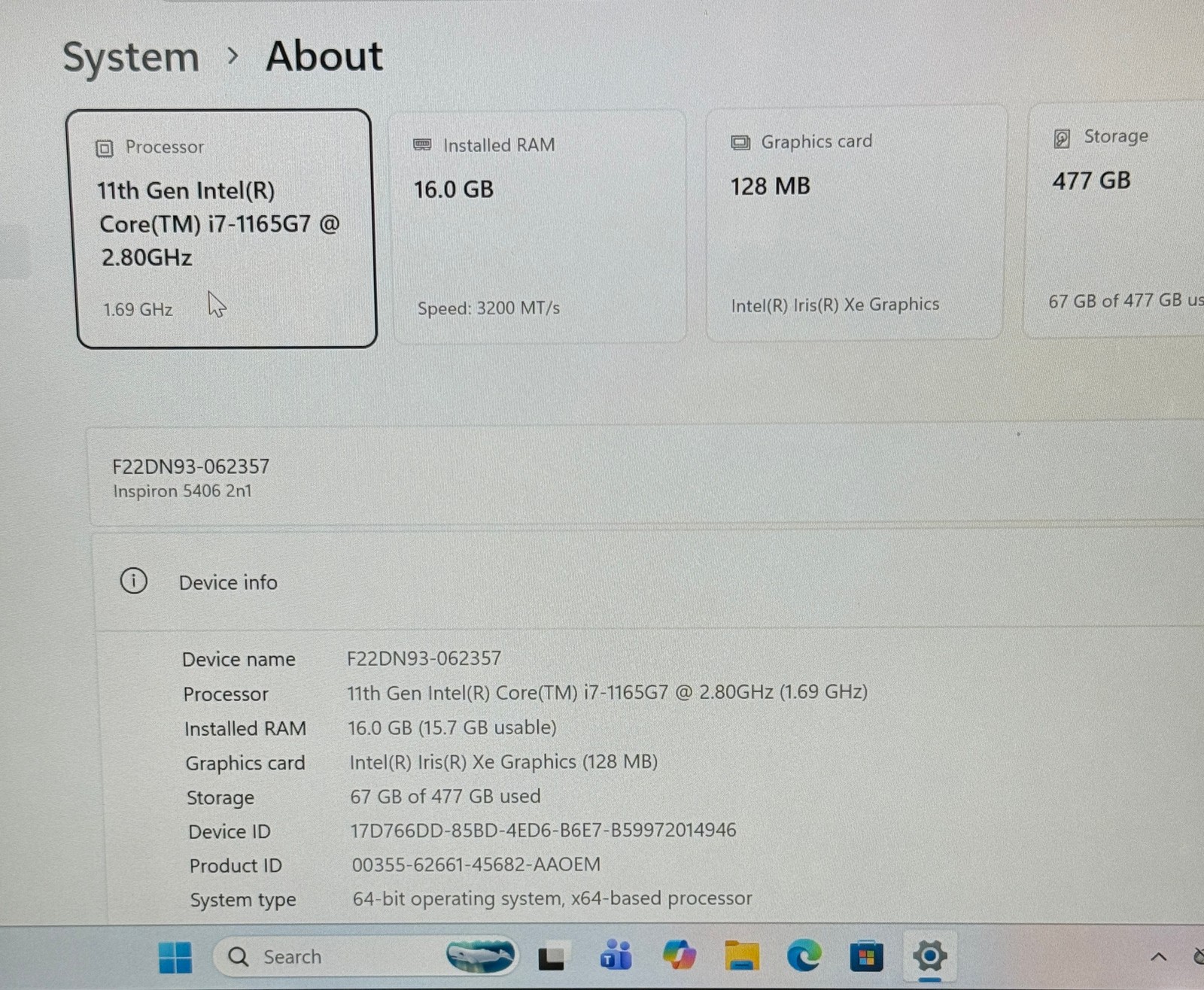This screenshot has height=990, width=1204.
Task: Click the Product ID label
Action: tap(236, 866)
